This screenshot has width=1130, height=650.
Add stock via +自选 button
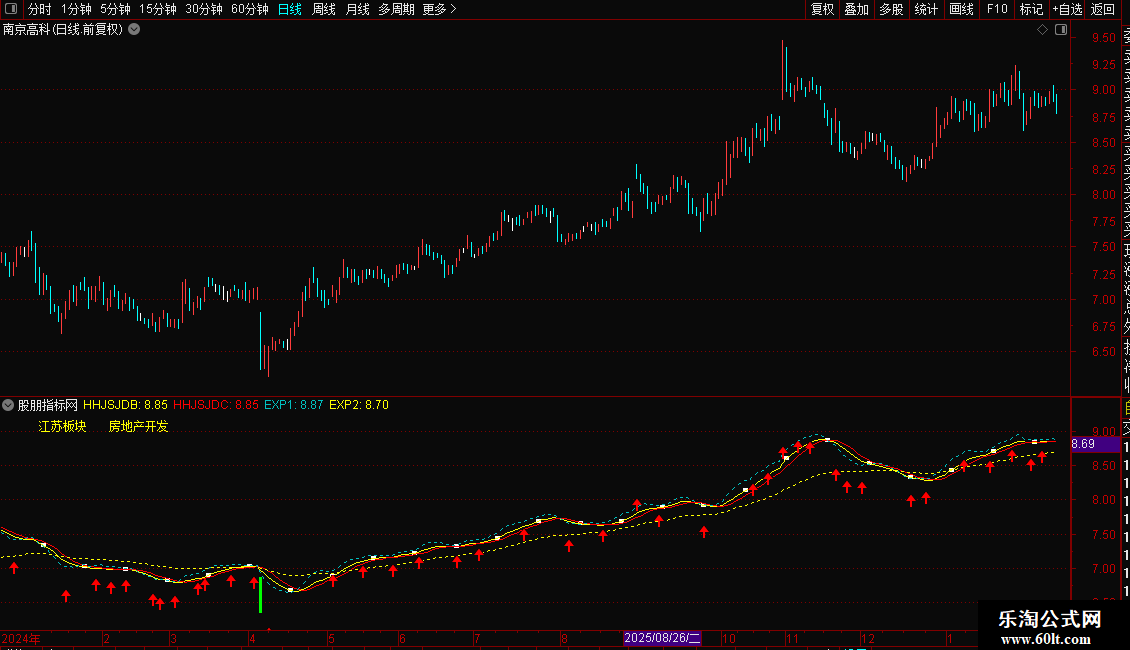coord(1067,9)
